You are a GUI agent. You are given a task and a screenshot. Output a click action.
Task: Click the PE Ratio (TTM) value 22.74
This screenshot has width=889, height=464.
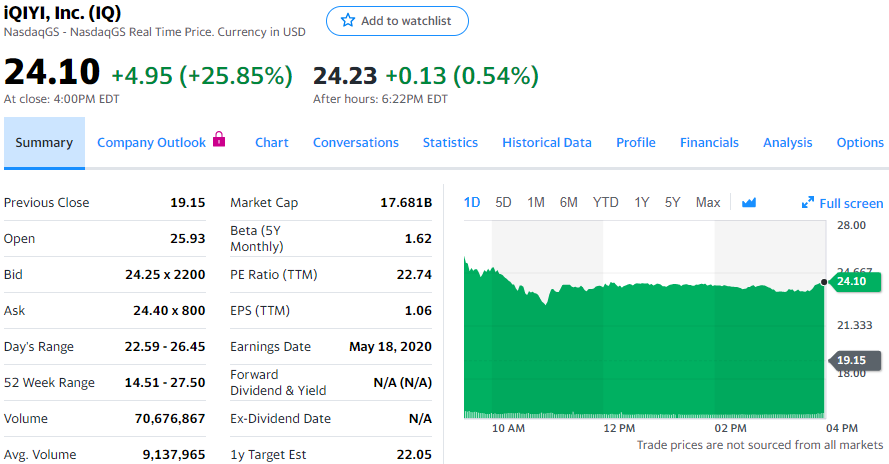click(x=414, y=275)
